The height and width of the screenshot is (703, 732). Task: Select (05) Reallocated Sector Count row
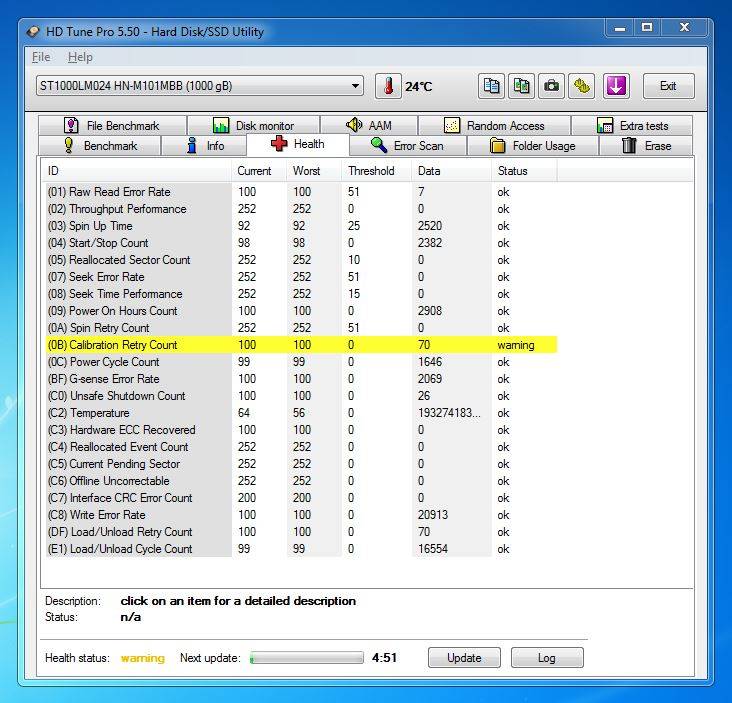pos(301,260)
